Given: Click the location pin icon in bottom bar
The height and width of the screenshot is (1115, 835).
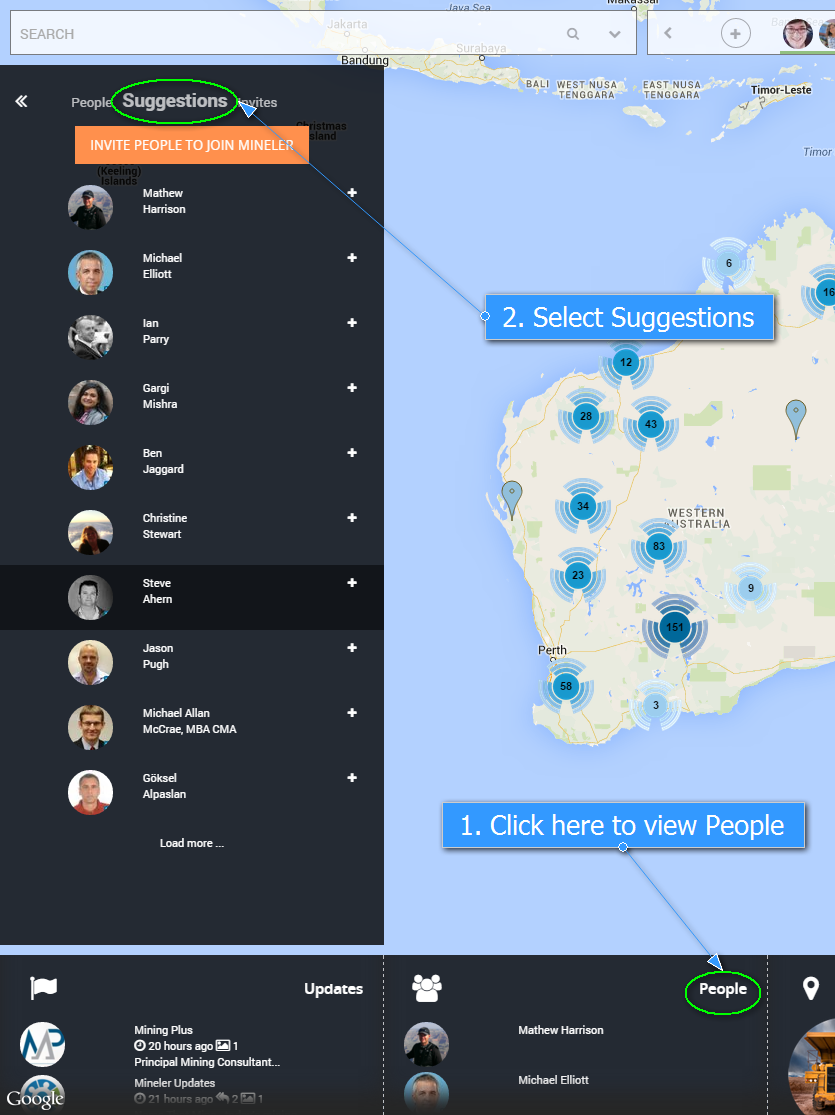Looking at the screenshot, I should 811,988.
